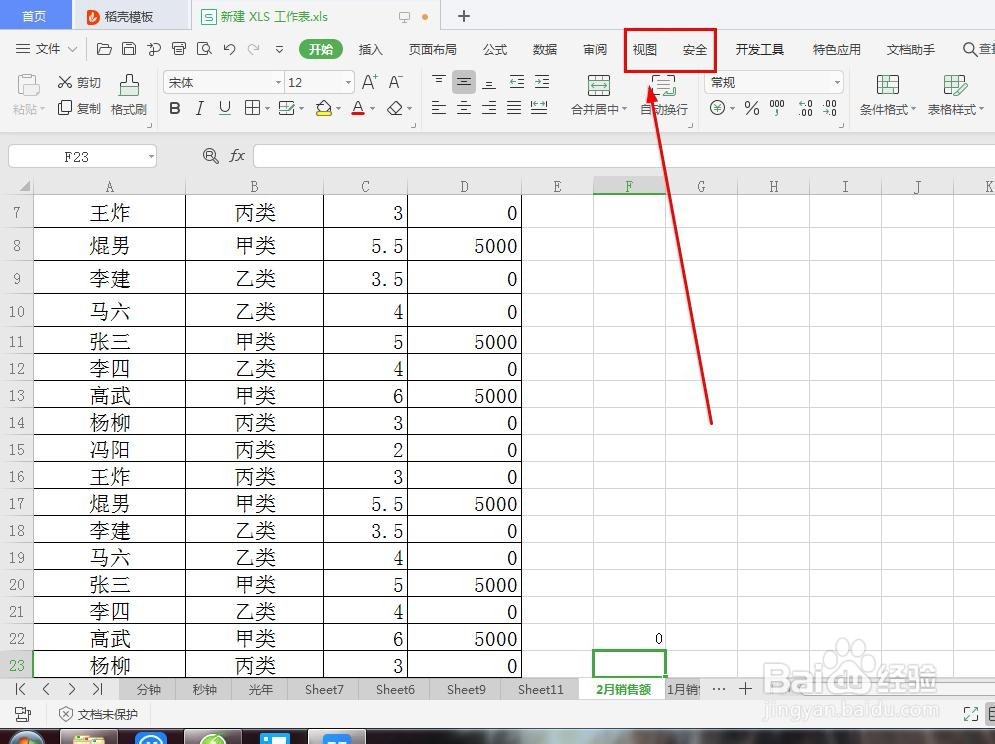The height and width of the screenshot is (744, 995).
Task: Switch to the 视图 ribbon tab
Action: [x=643, y=49]
